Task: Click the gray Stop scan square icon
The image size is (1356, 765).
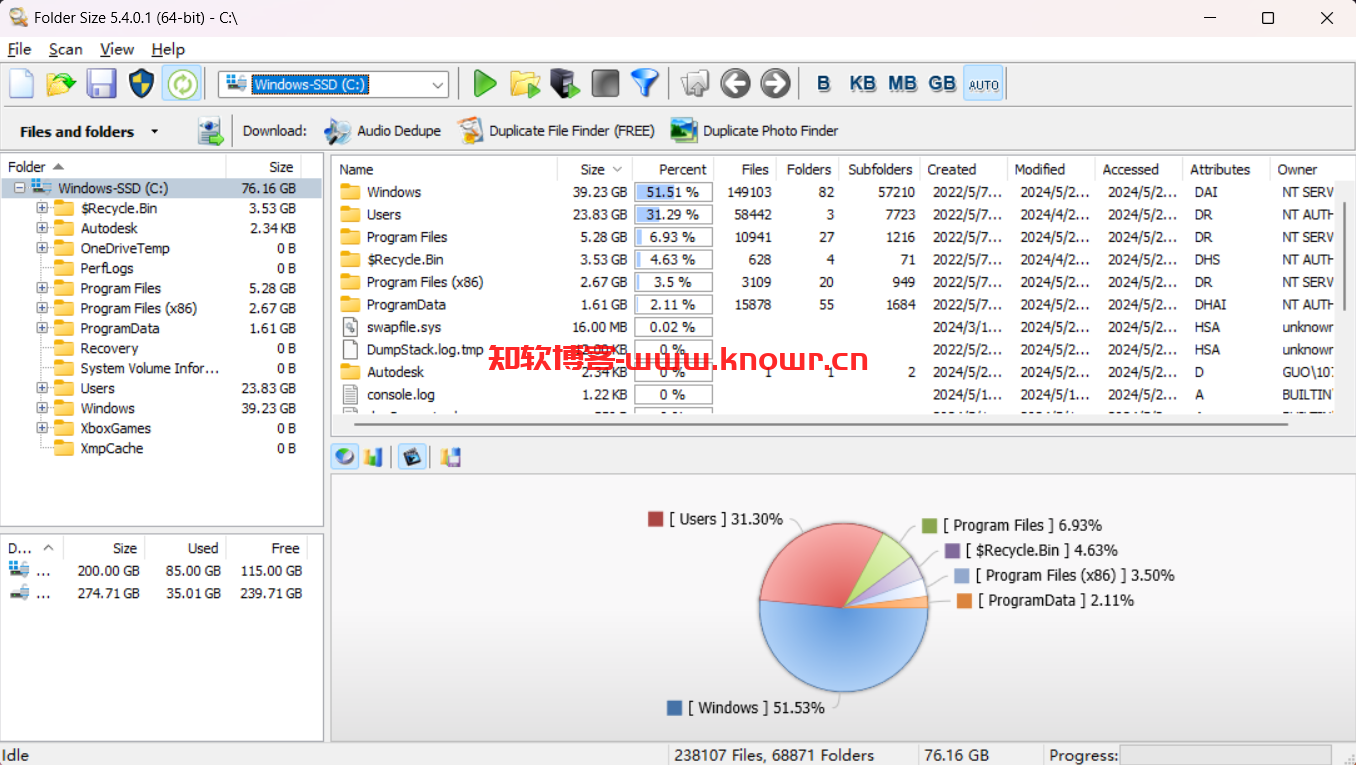Action: [x=605, y=84]
